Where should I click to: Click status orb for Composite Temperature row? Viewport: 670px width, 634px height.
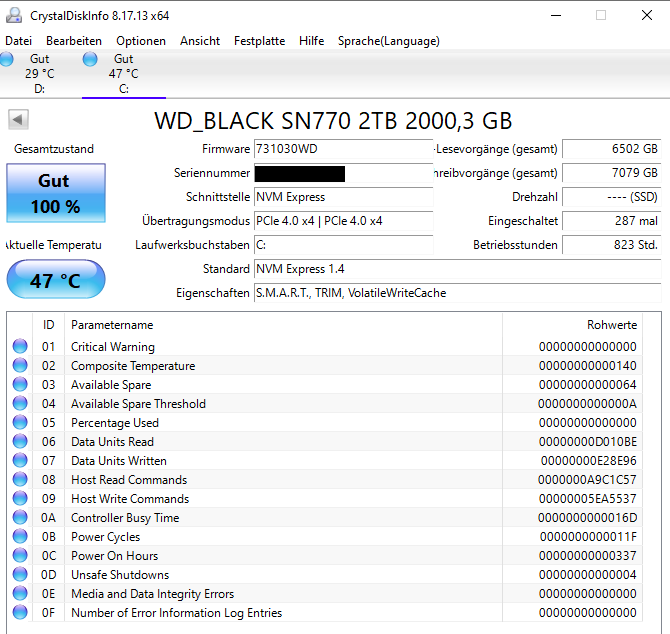pos(20,365)
